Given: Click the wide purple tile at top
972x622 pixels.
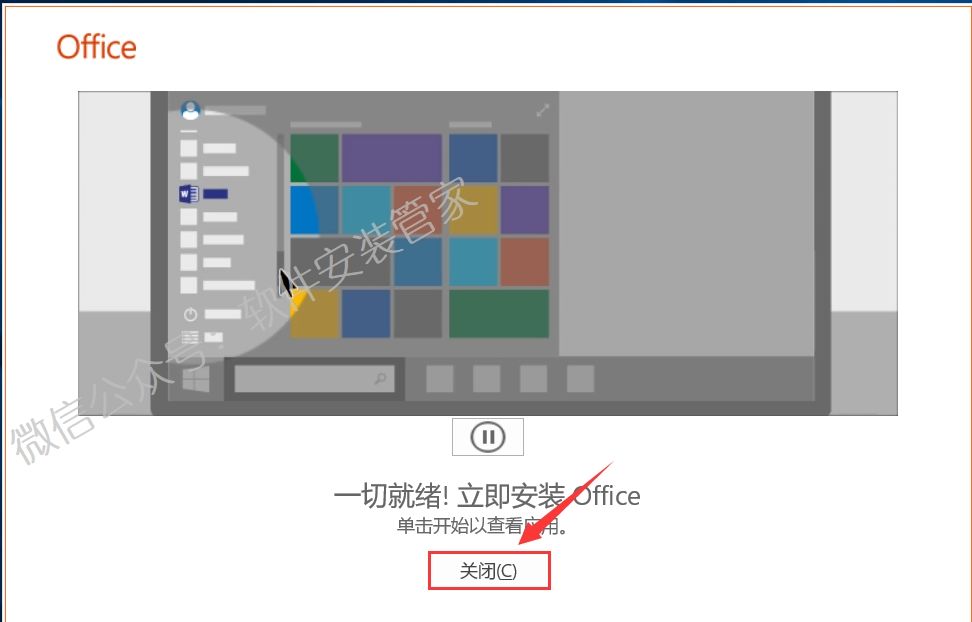Looking at the screenshot, I should click(392, 153).
